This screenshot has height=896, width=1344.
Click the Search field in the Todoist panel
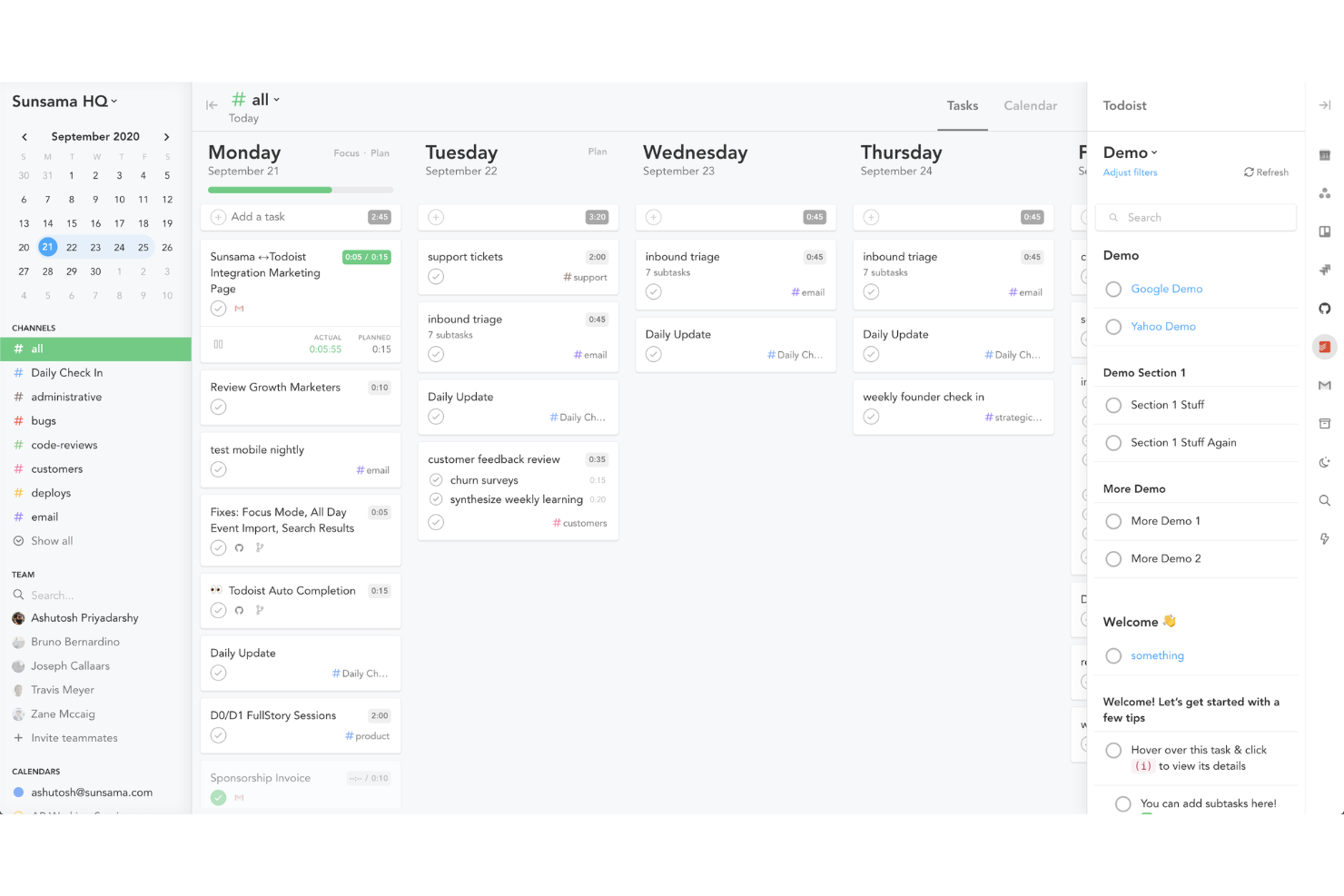1195,217
